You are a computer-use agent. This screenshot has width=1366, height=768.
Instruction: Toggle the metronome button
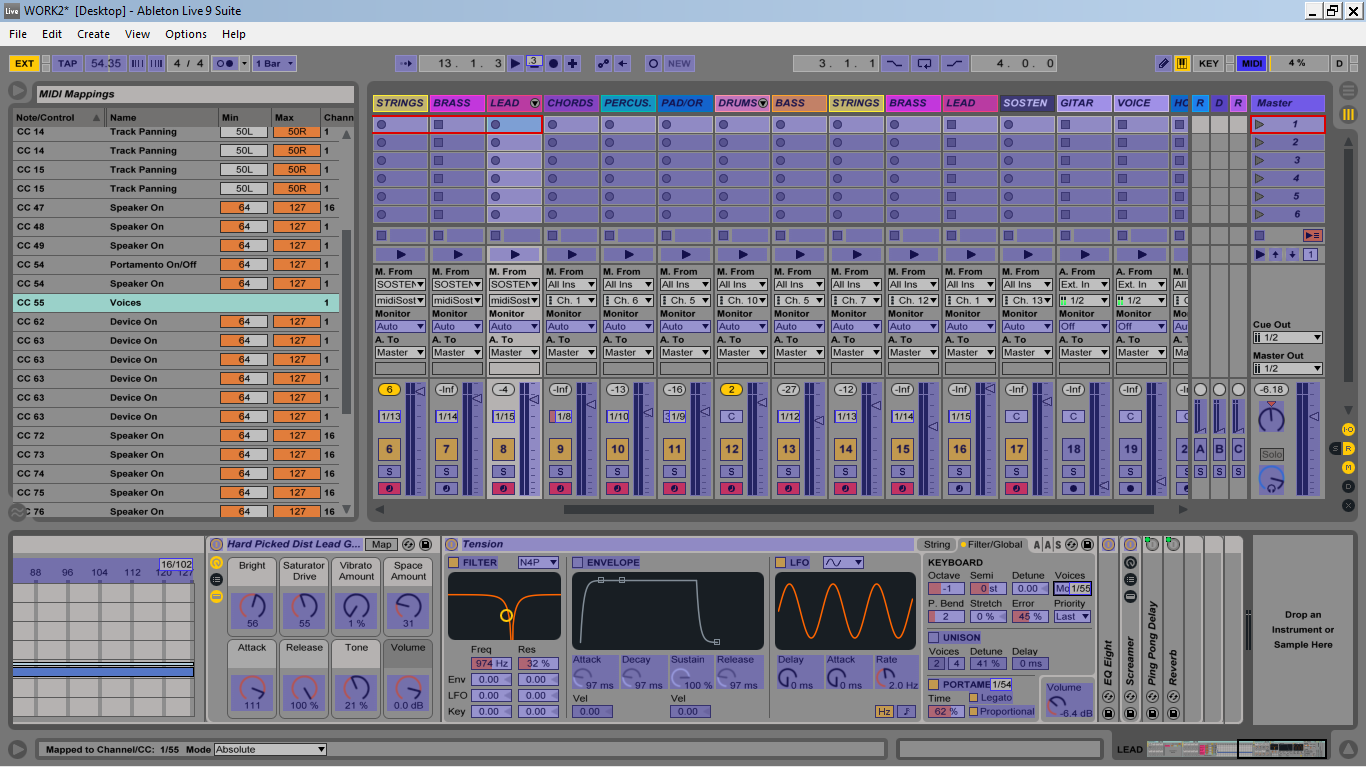coord(226,63)
